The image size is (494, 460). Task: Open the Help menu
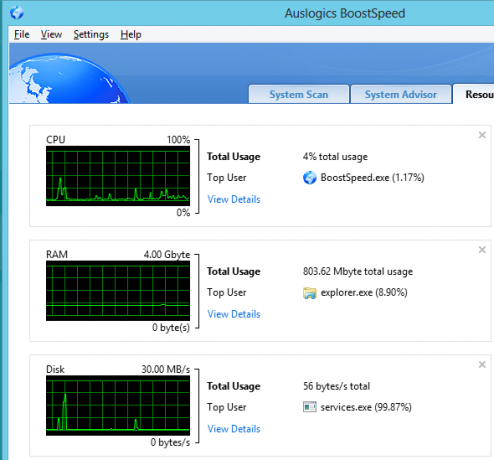coord(131,34)
